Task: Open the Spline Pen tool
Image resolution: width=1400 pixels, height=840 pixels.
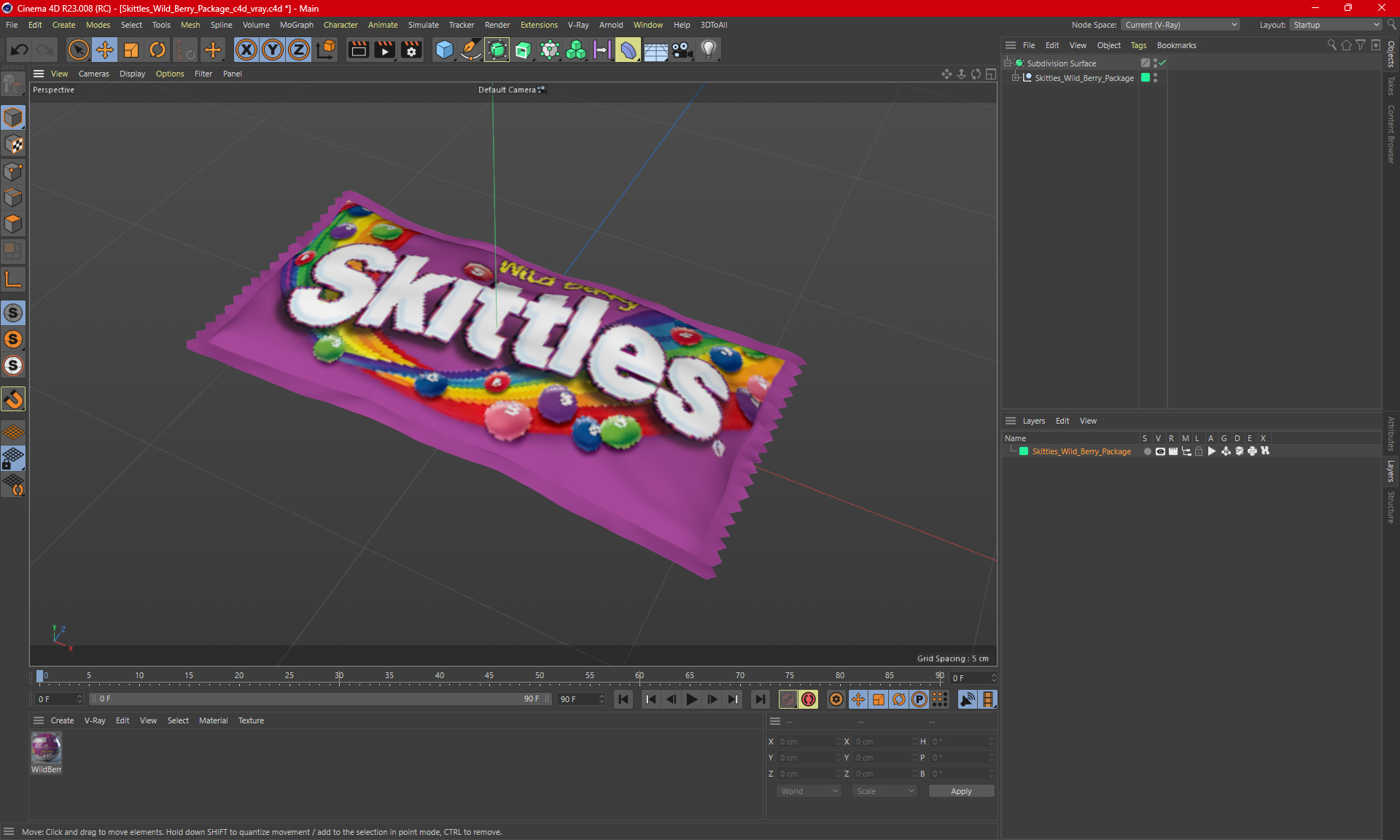Action: [x=471, y=50]
